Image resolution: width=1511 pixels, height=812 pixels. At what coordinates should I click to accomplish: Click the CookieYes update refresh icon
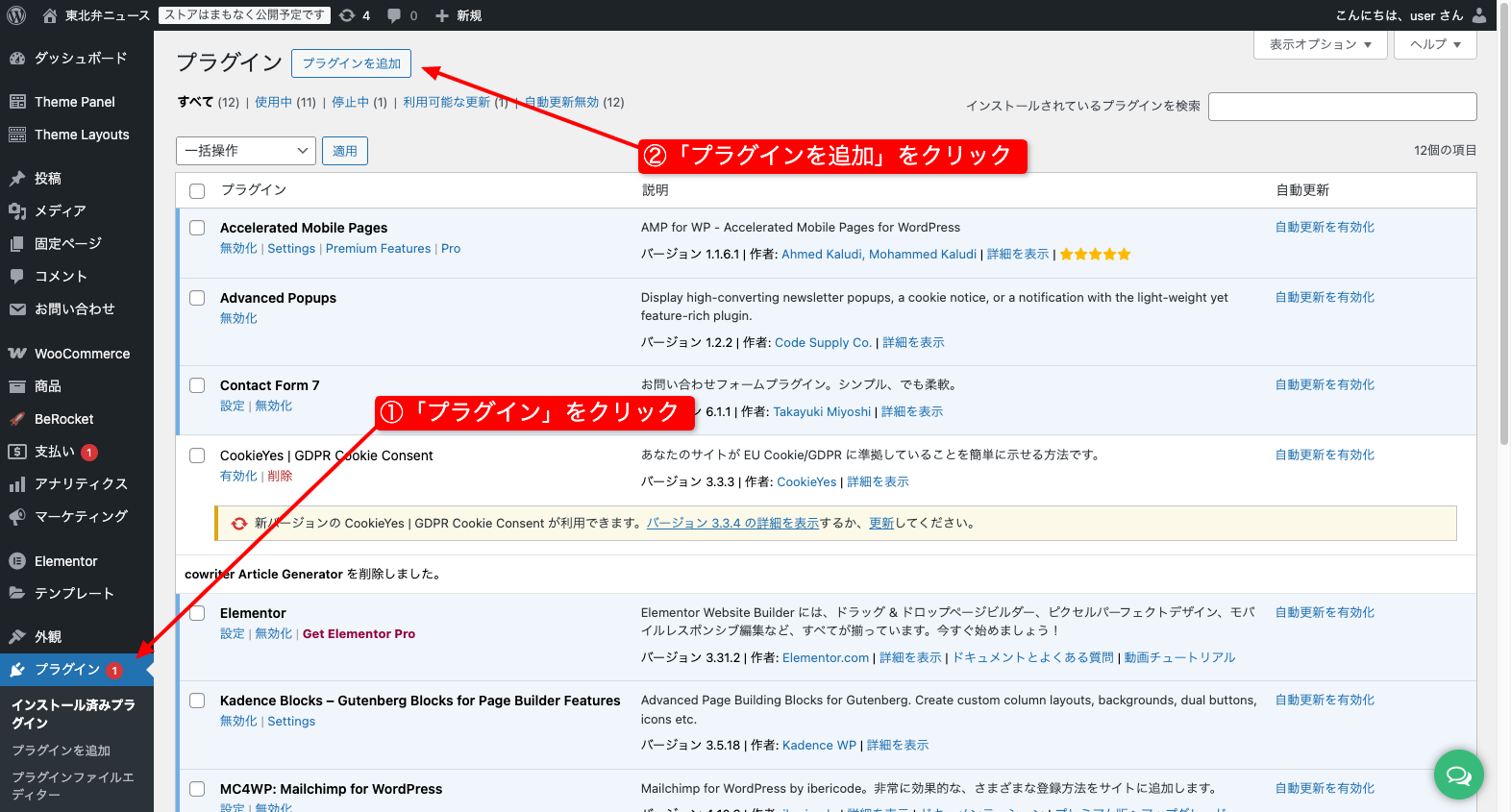tap(239, 524)
